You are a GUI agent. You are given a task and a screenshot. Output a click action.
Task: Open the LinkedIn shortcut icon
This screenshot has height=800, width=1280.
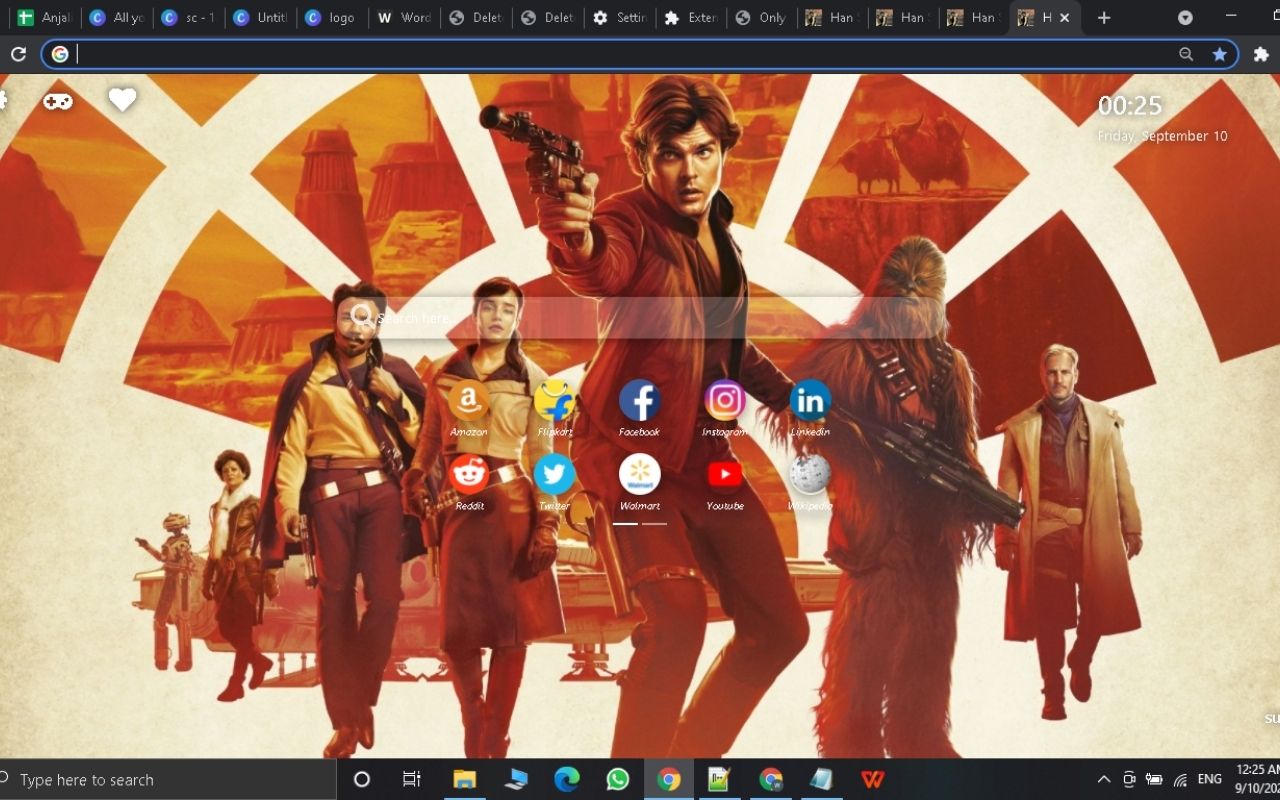(x=810, y=400)
